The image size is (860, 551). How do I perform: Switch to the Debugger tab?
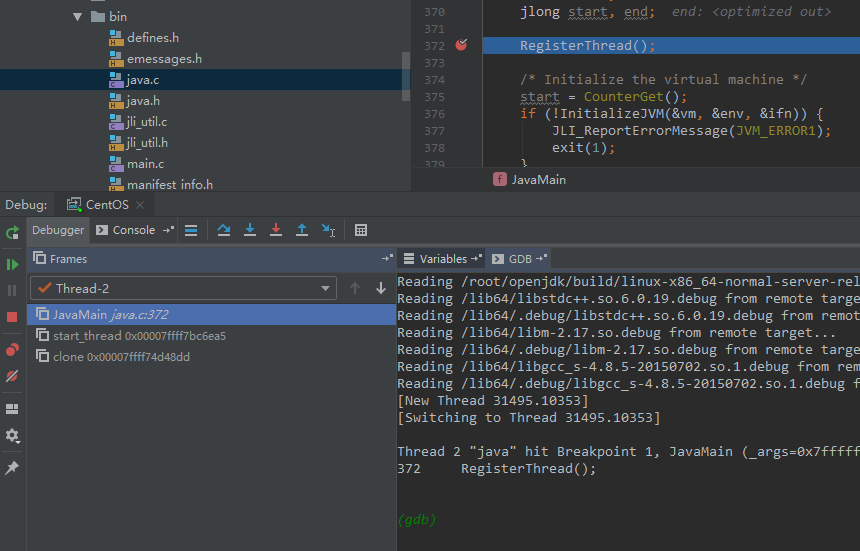tap(58, 230)
